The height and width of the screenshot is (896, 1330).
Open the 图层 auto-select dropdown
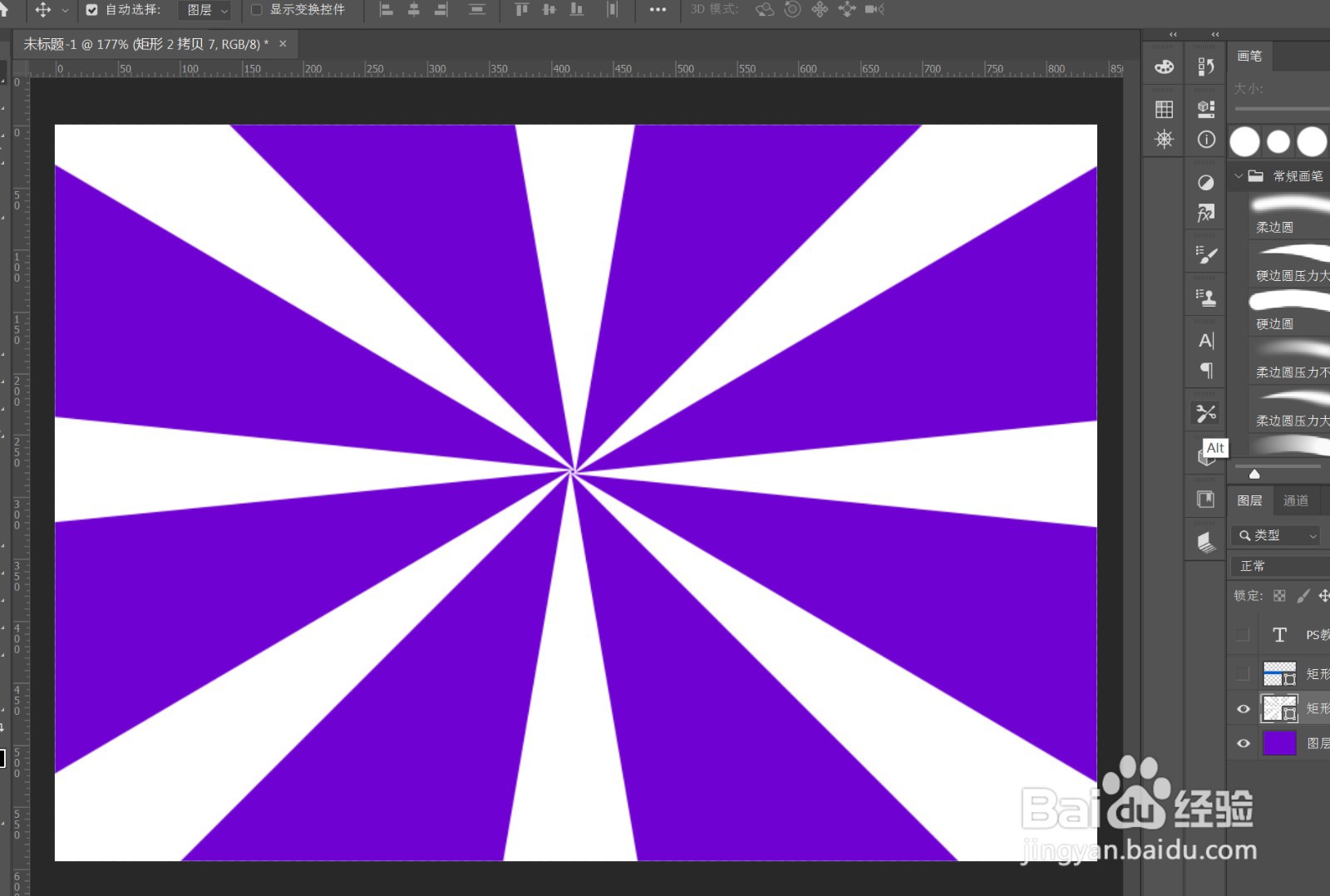tap(206, 10)
